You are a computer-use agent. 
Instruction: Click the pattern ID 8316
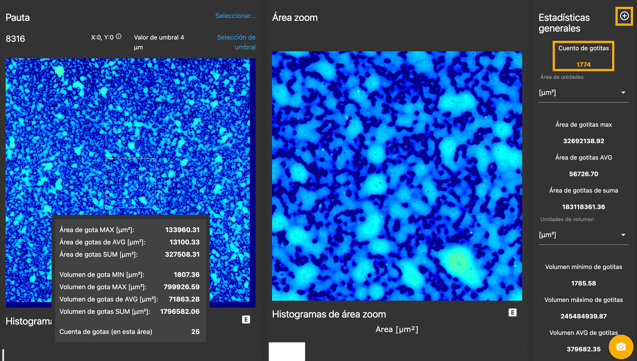(15, 39)
